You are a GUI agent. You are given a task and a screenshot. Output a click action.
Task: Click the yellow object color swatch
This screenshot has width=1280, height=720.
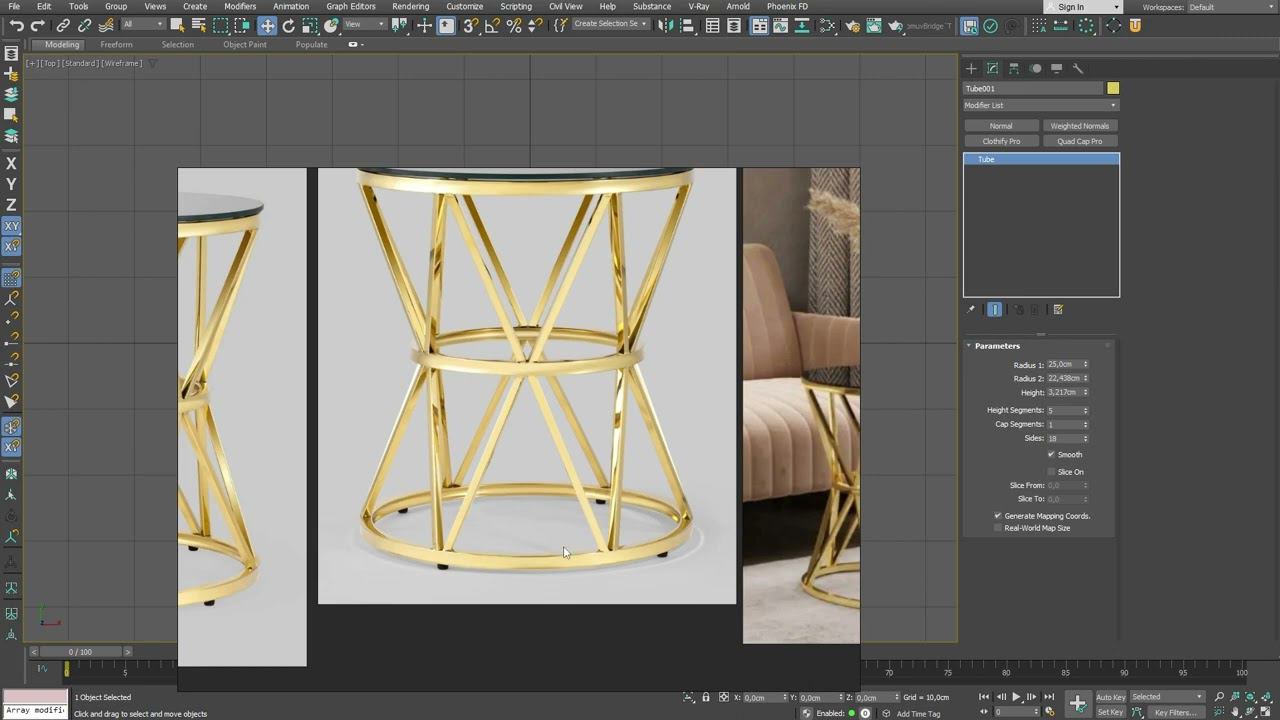(1113, 89)
